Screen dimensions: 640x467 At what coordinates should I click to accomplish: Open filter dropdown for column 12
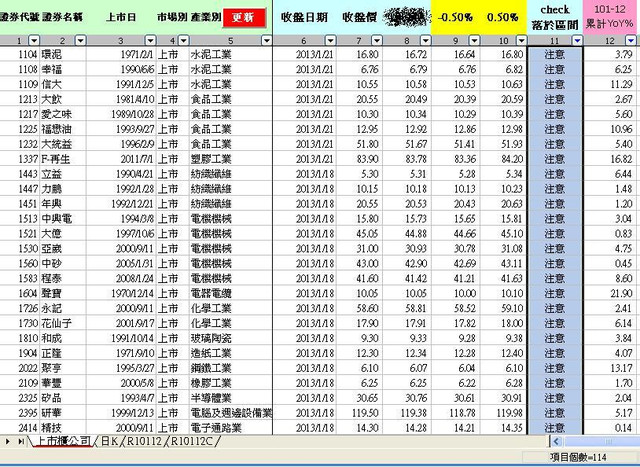tap(631, 40)
